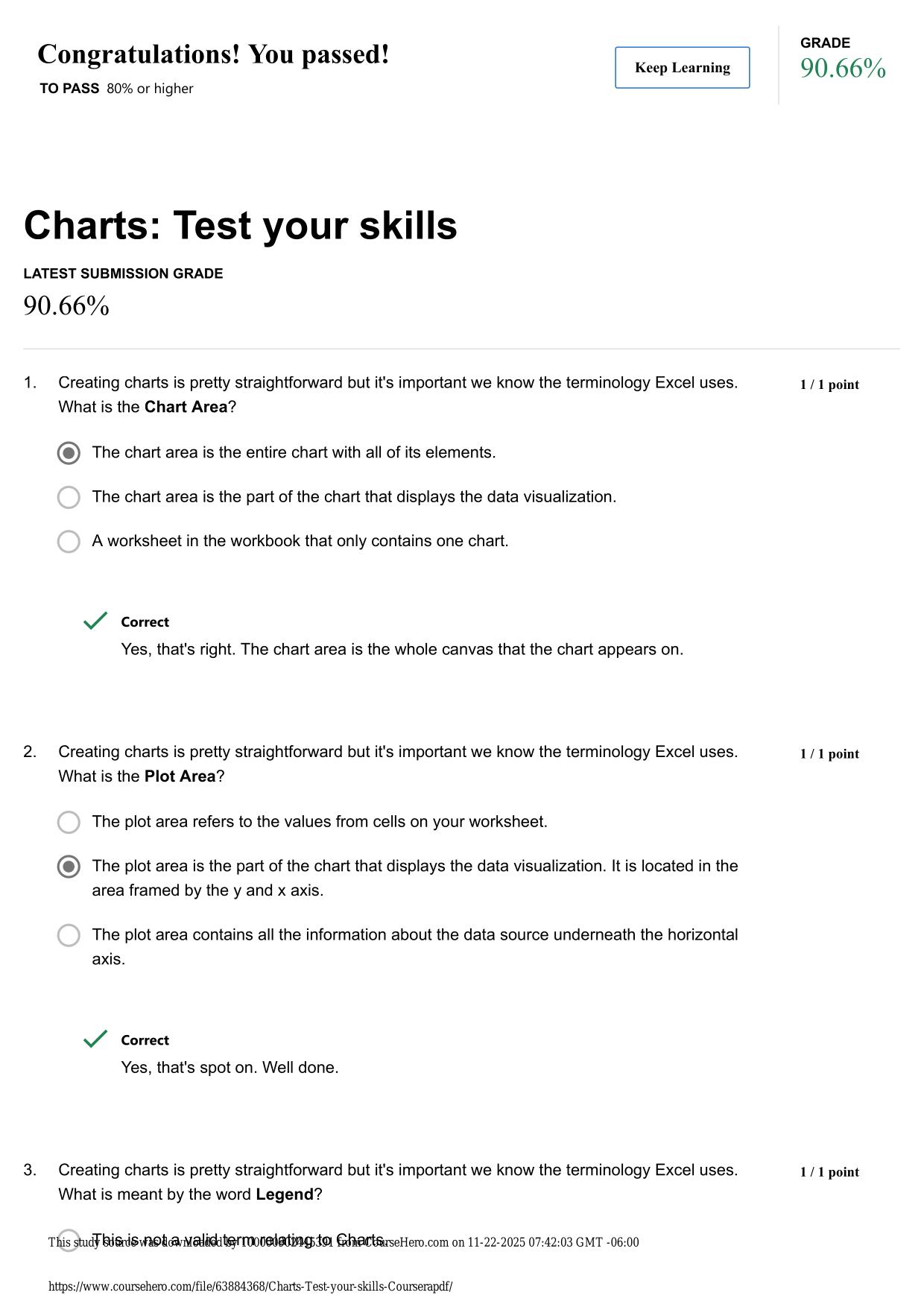
Task: Click the Keep Learning button
Action: coord(682,68)
